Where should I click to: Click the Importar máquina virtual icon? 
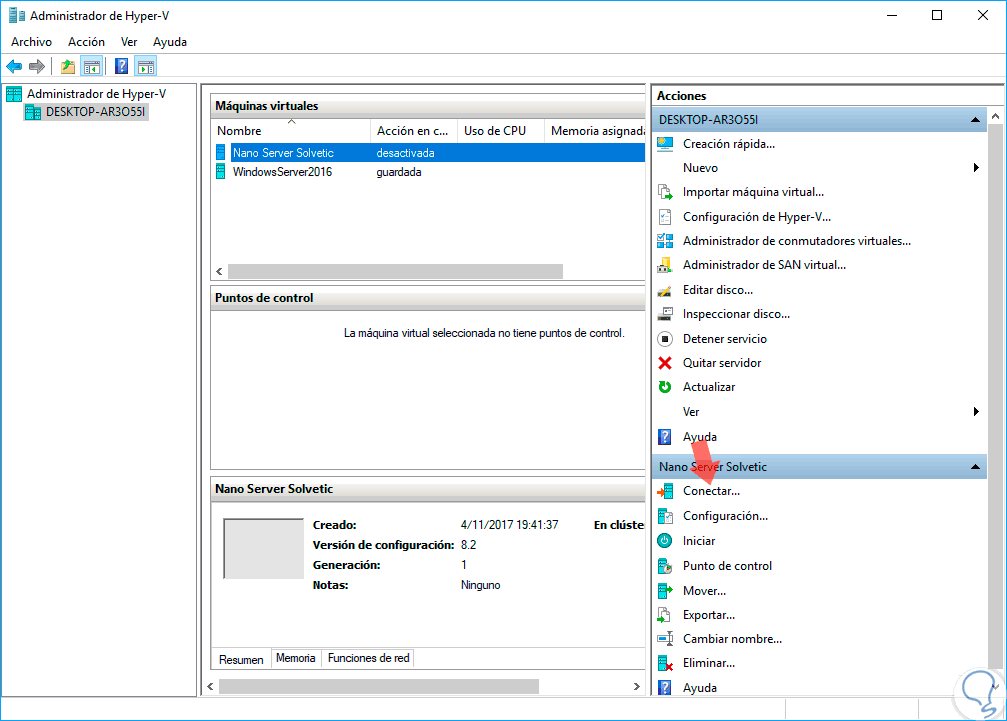665,192
